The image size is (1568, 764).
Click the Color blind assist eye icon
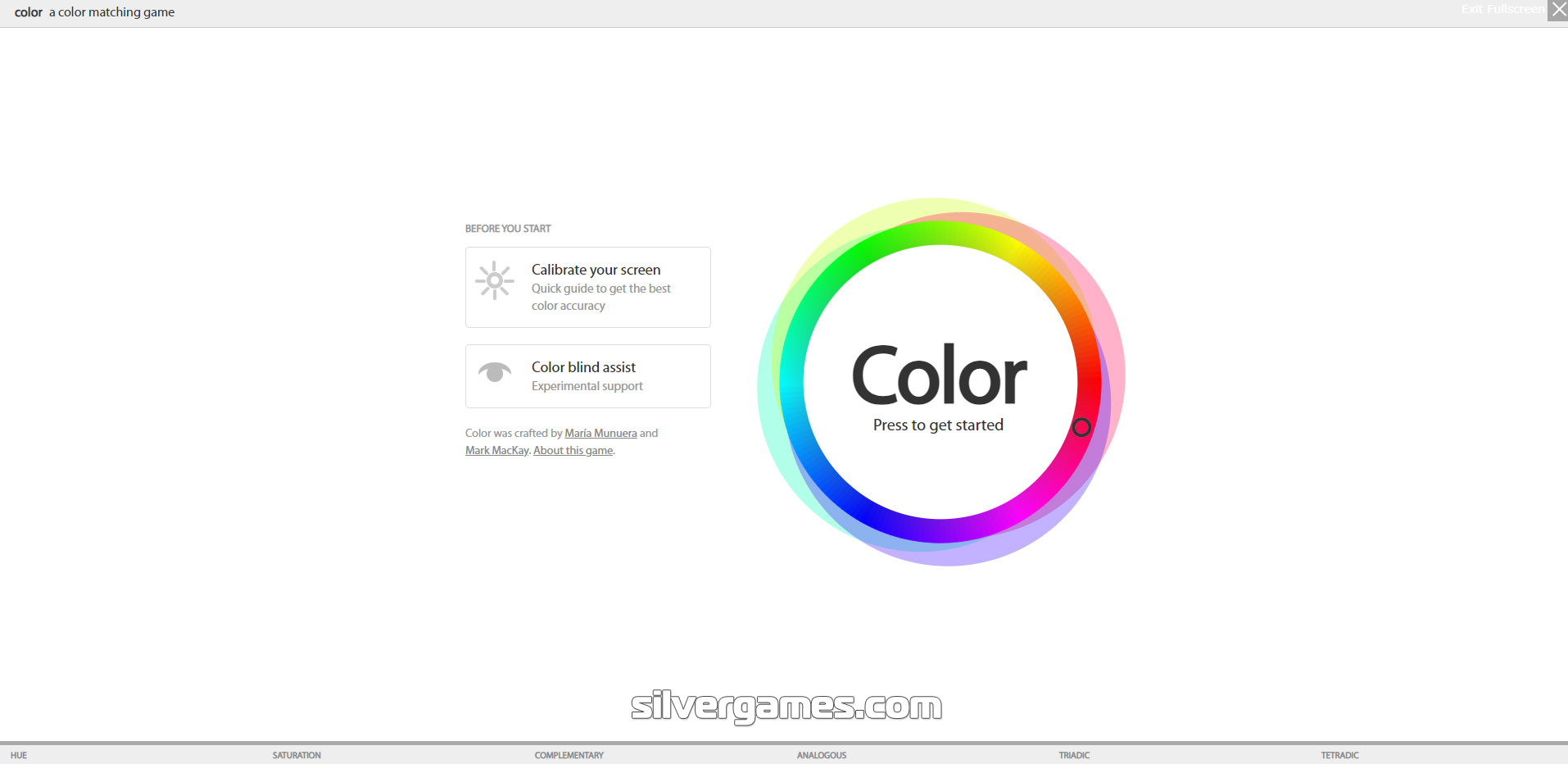click(495, 372)
